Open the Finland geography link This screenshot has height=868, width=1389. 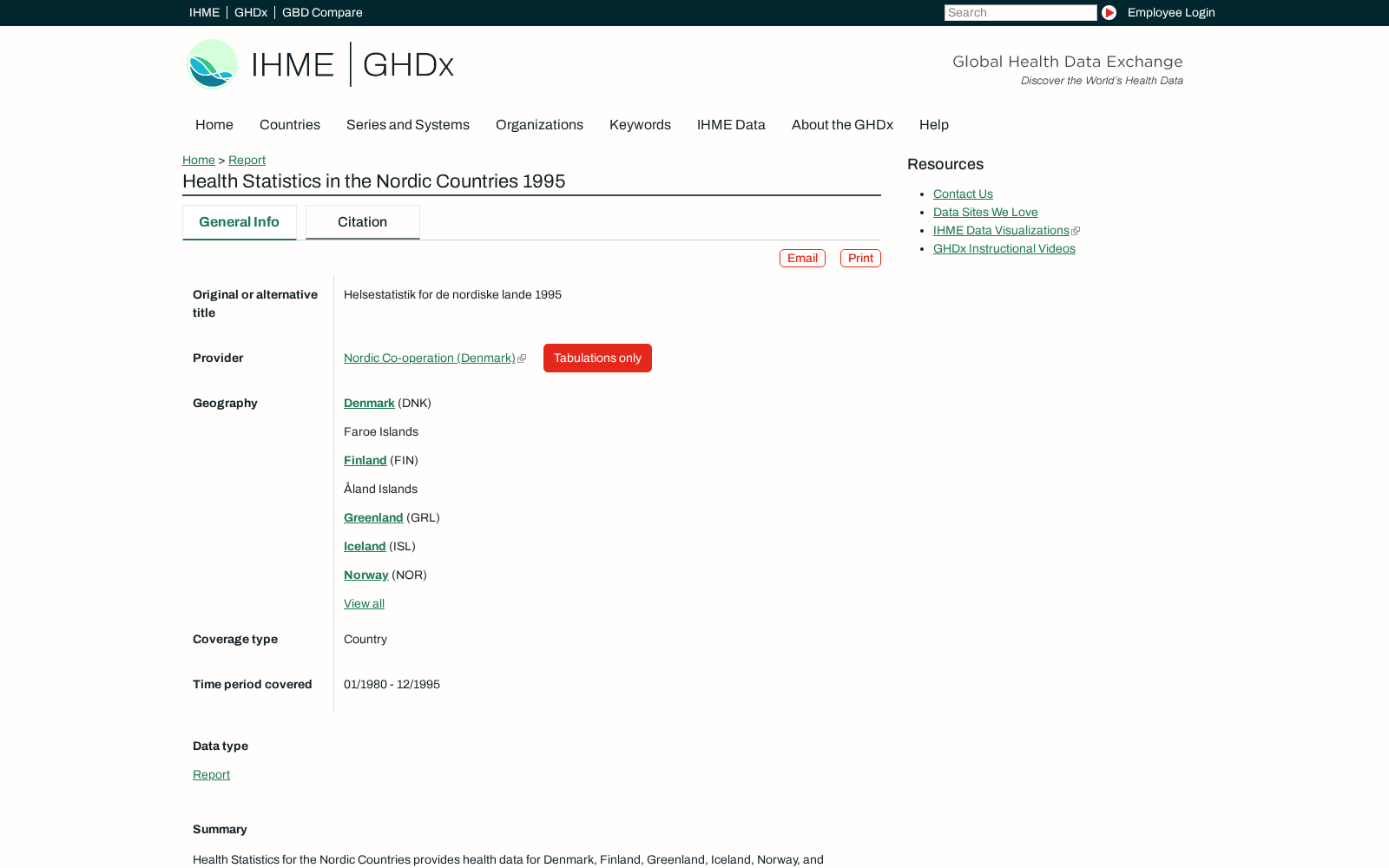tap(365, 461)
